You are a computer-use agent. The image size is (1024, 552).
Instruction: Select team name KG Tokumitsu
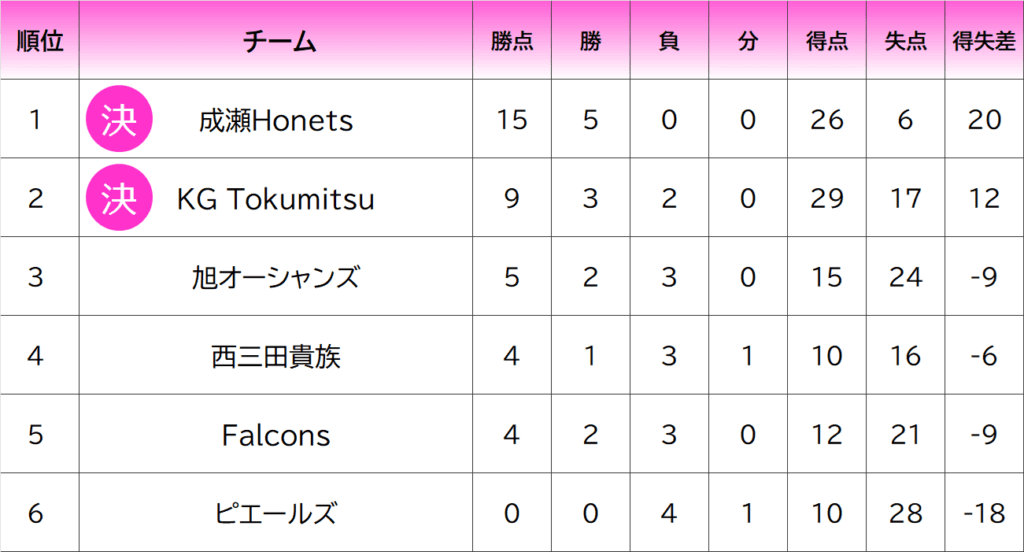click(x=276, y=199)
